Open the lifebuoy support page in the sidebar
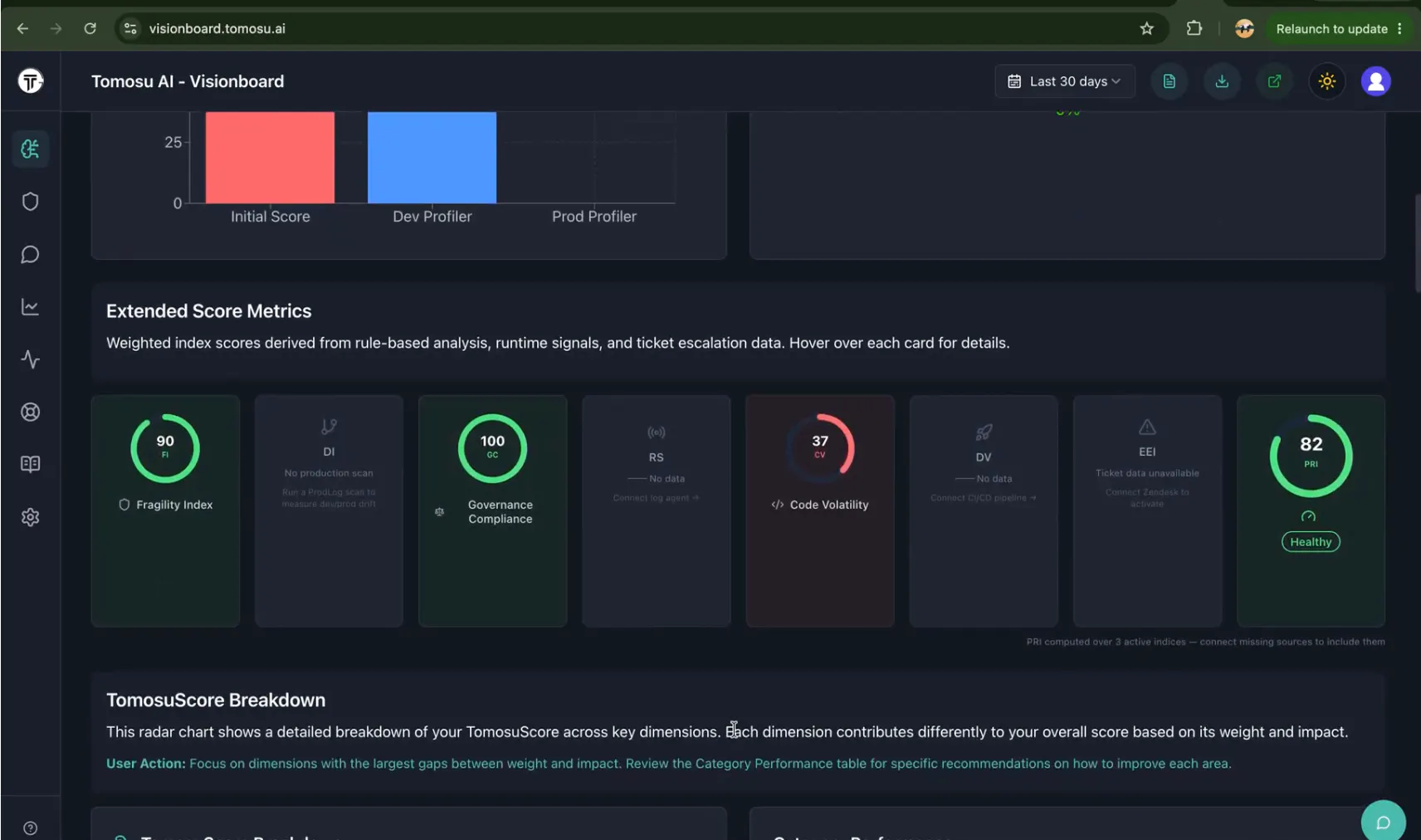 tap(31, 412)
